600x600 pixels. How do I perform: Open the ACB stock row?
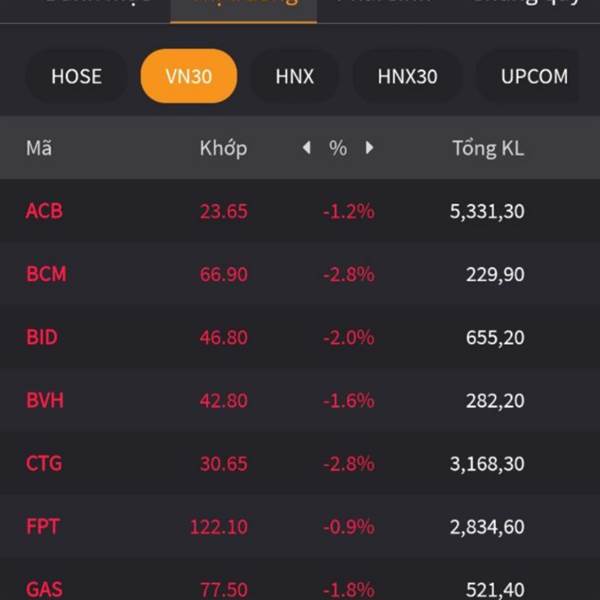point(44,211)
